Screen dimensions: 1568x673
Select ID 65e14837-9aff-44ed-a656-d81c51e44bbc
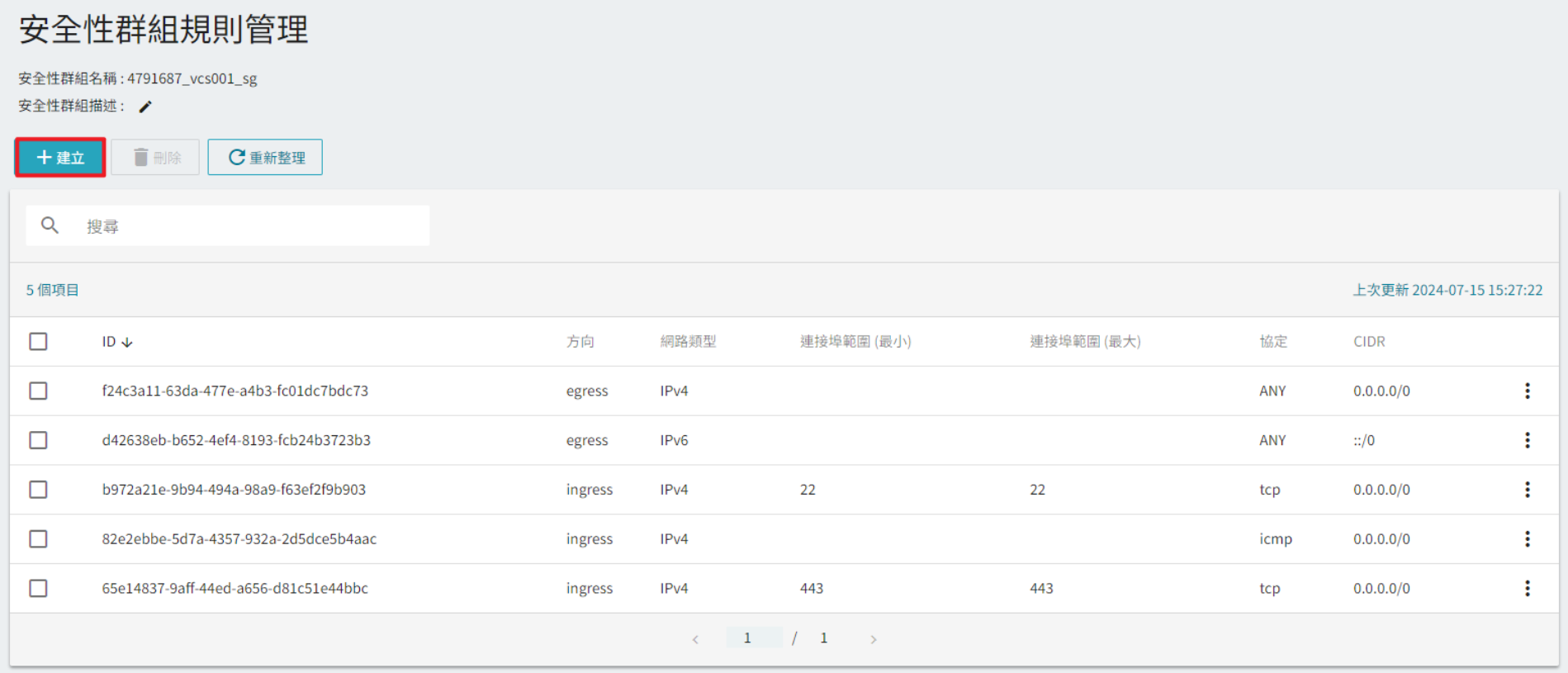coord(235,588)
